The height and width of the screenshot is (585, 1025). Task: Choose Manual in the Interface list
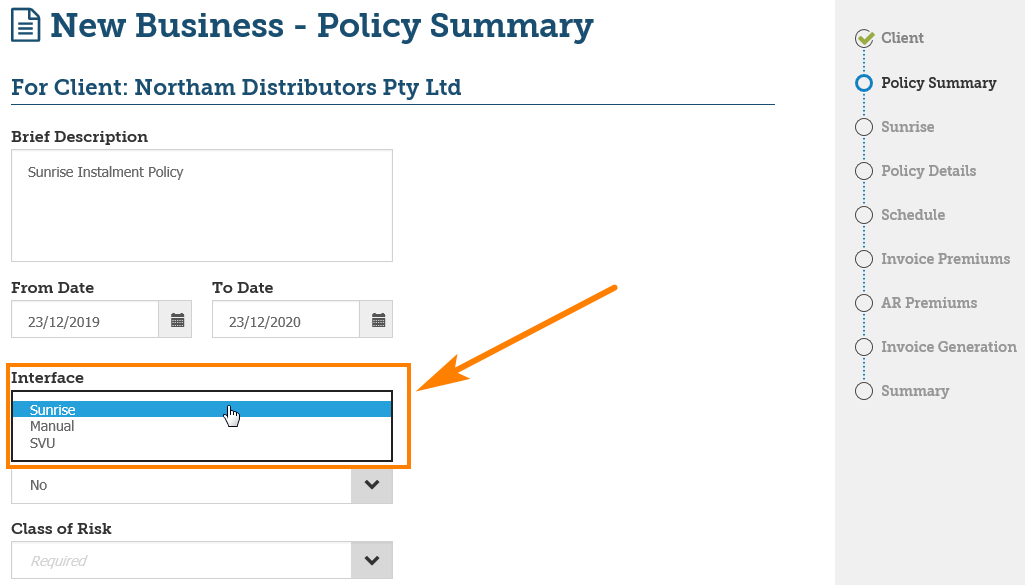[x=52, y=426]
